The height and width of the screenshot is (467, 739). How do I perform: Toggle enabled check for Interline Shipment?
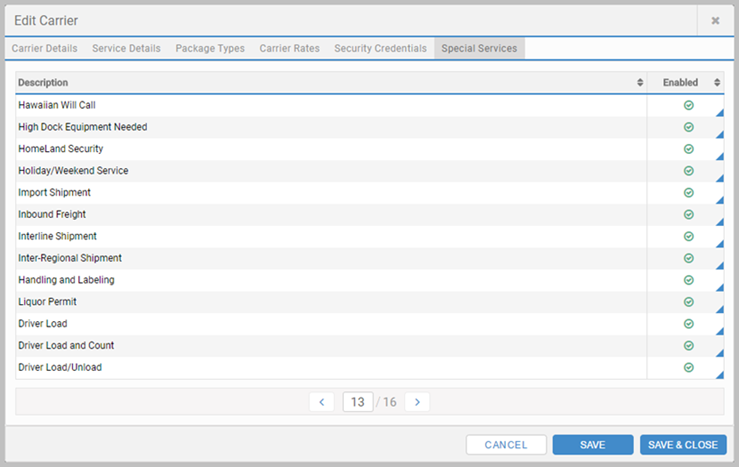point(689,236)
